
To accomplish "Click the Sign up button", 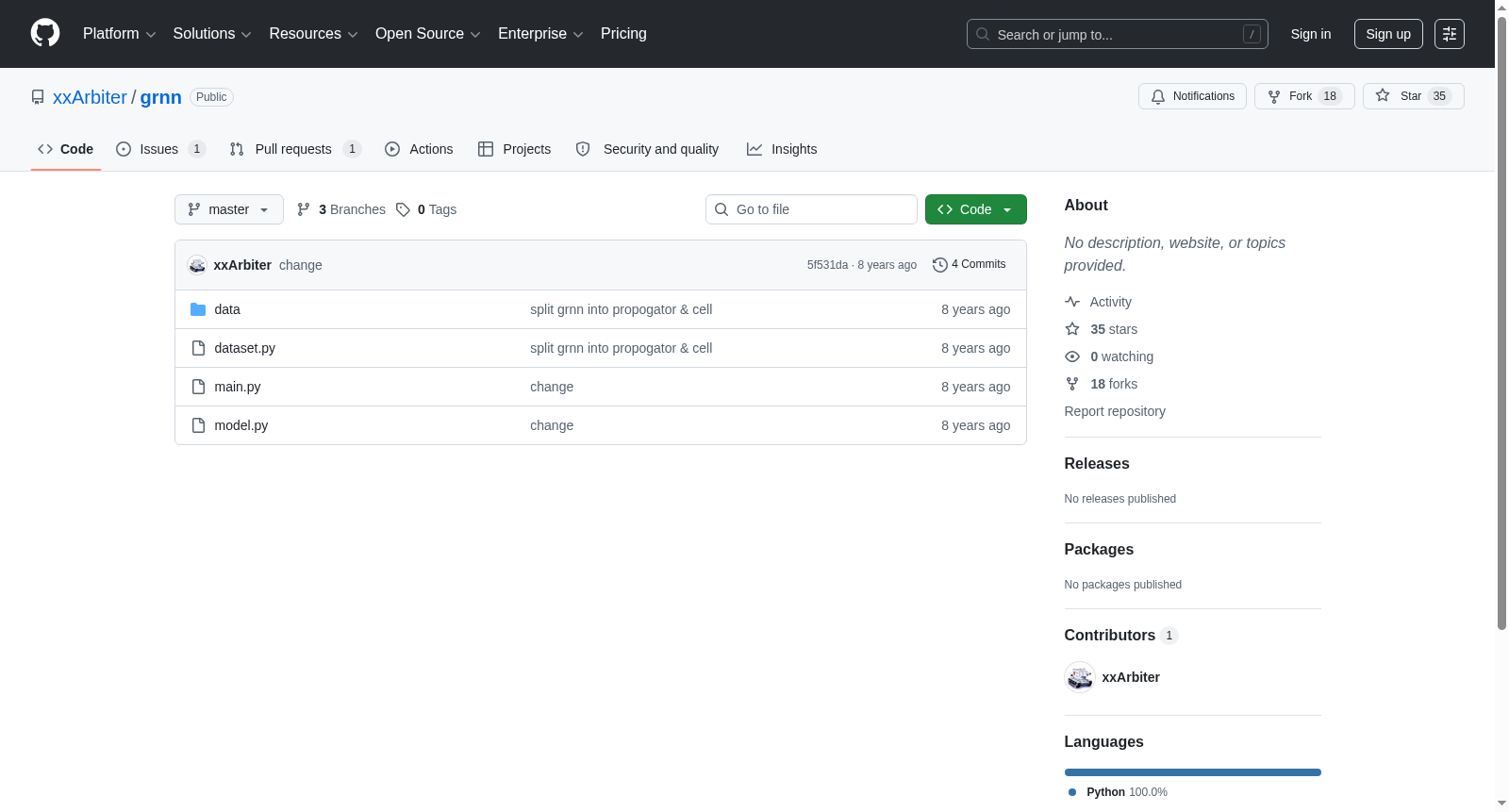I will click(1388, 34).
